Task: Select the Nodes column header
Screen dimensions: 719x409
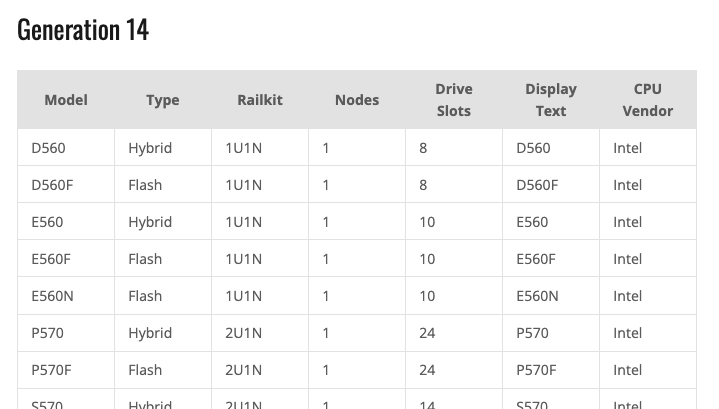Action: point(357,100)
